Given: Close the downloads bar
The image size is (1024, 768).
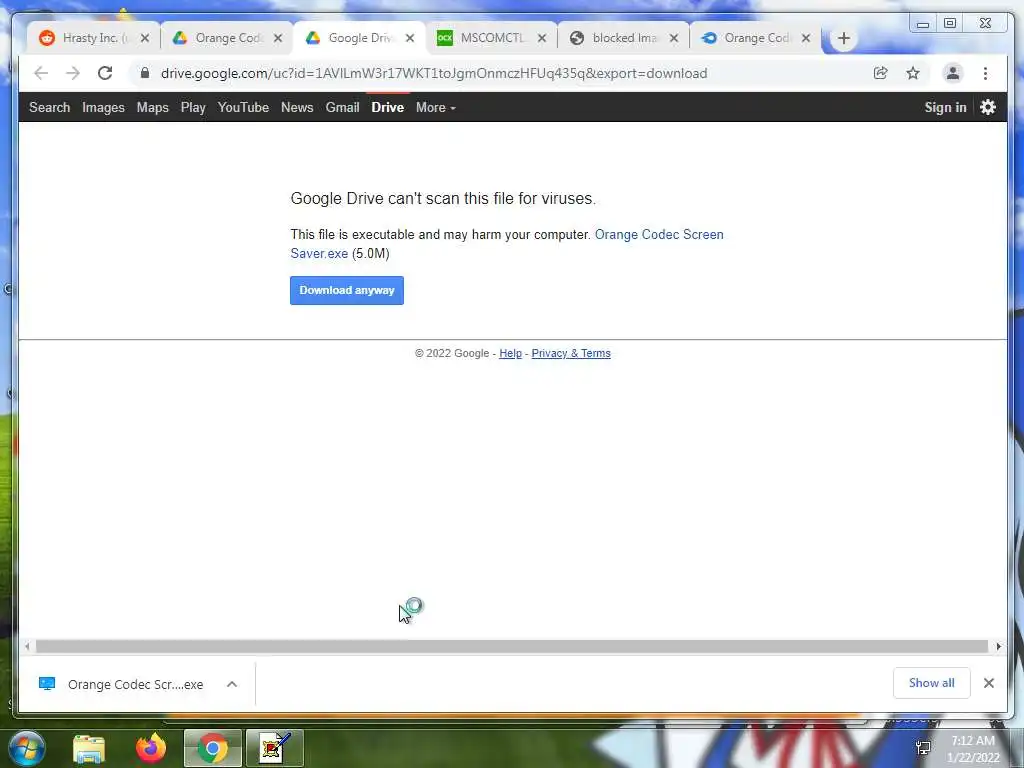Looking at the screenshot, I should tap(989, 683).
